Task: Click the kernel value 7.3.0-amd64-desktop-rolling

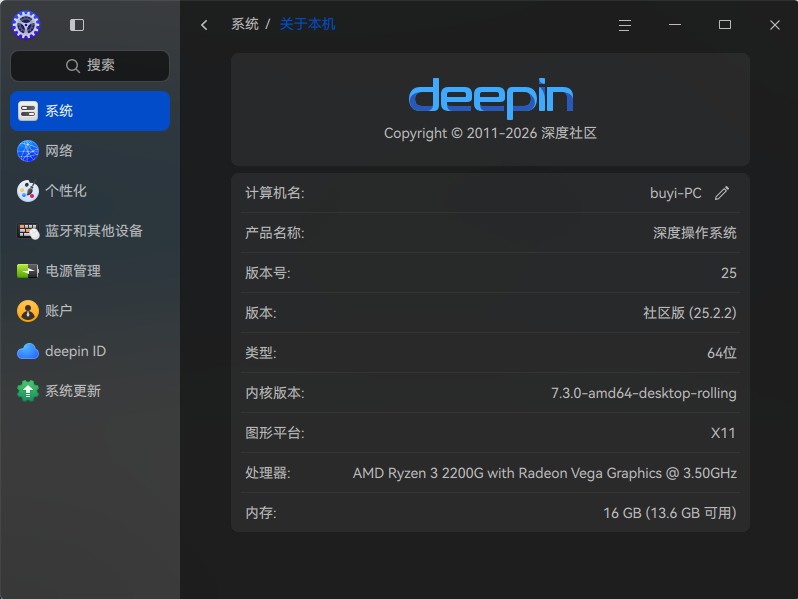Action: point(644,393)
